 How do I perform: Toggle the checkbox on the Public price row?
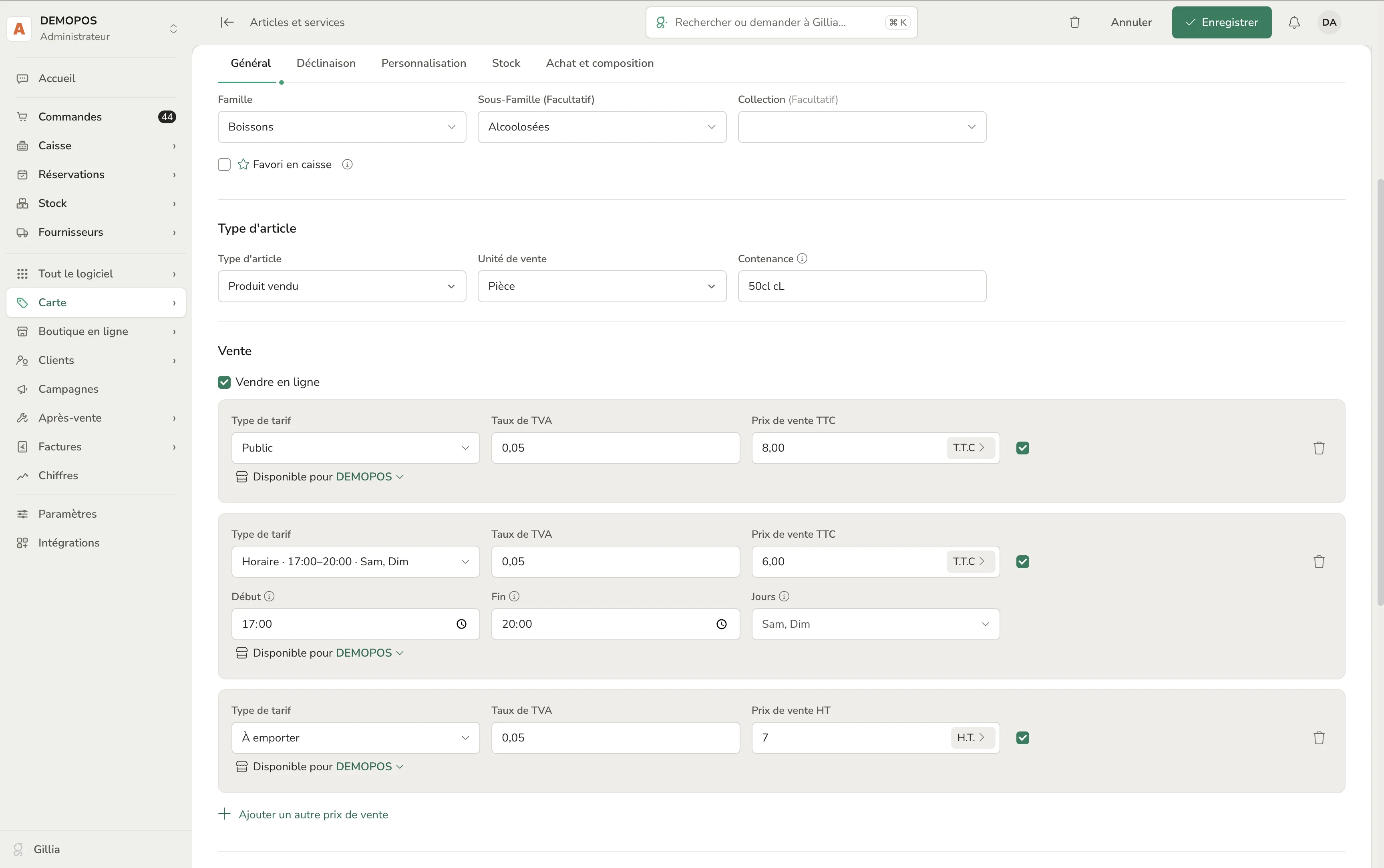tap(1022, 448)
